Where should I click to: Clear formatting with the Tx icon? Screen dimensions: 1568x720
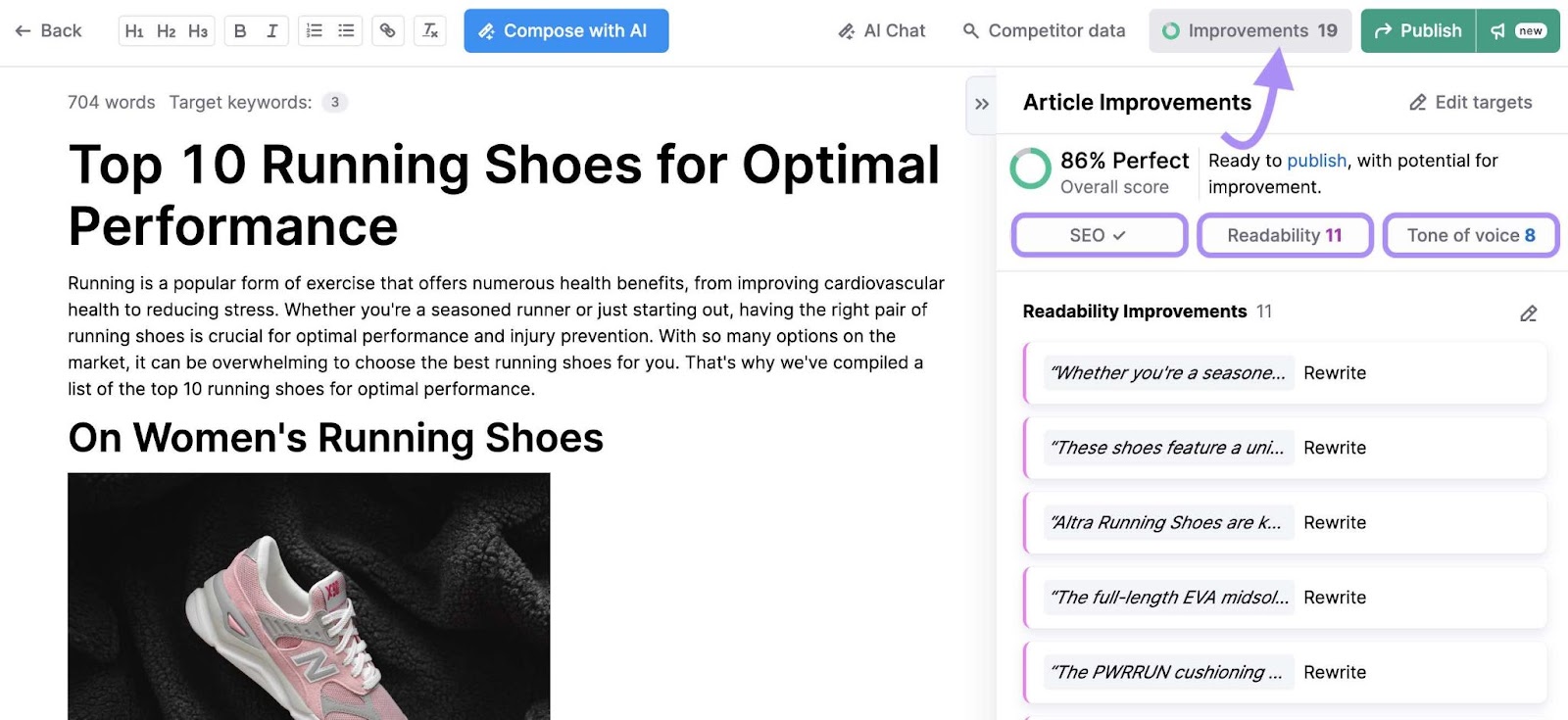429,30
